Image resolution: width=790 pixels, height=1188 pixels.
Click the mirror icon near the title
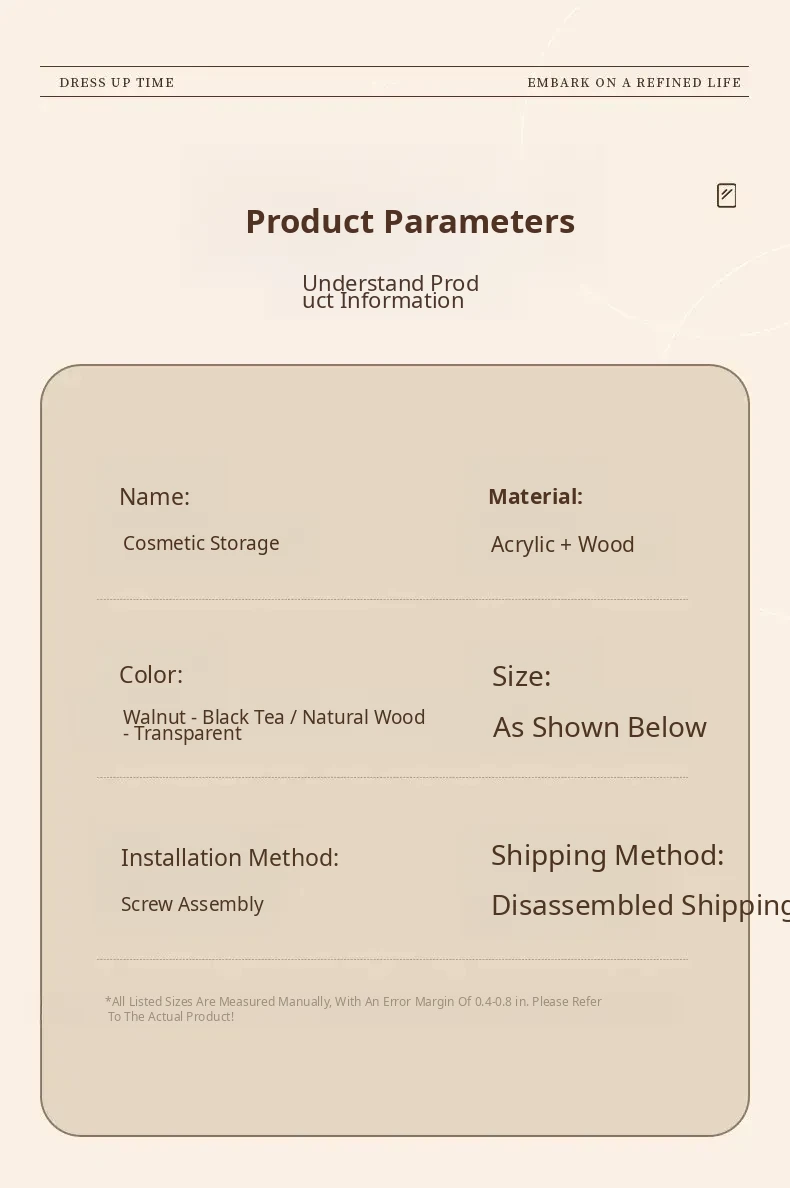(x=727, y=196)
